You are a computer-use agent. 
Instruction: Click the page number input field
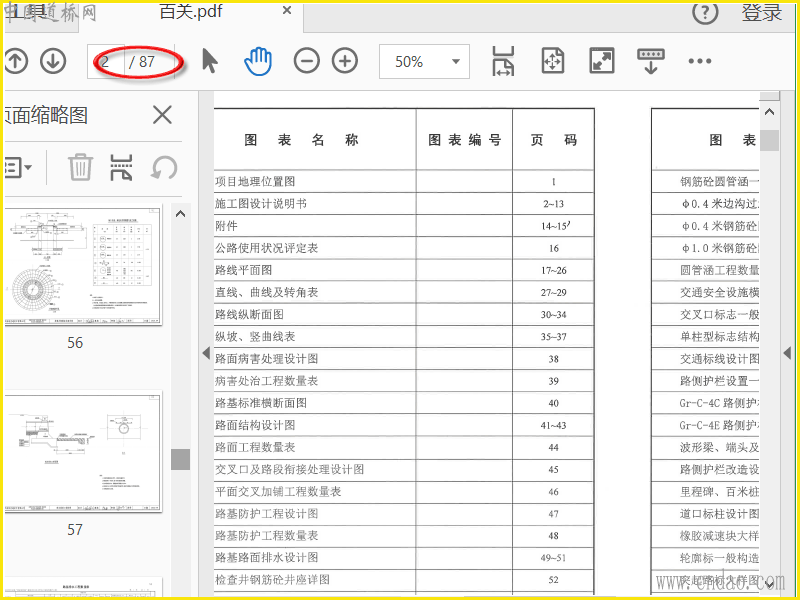[106, 61]
